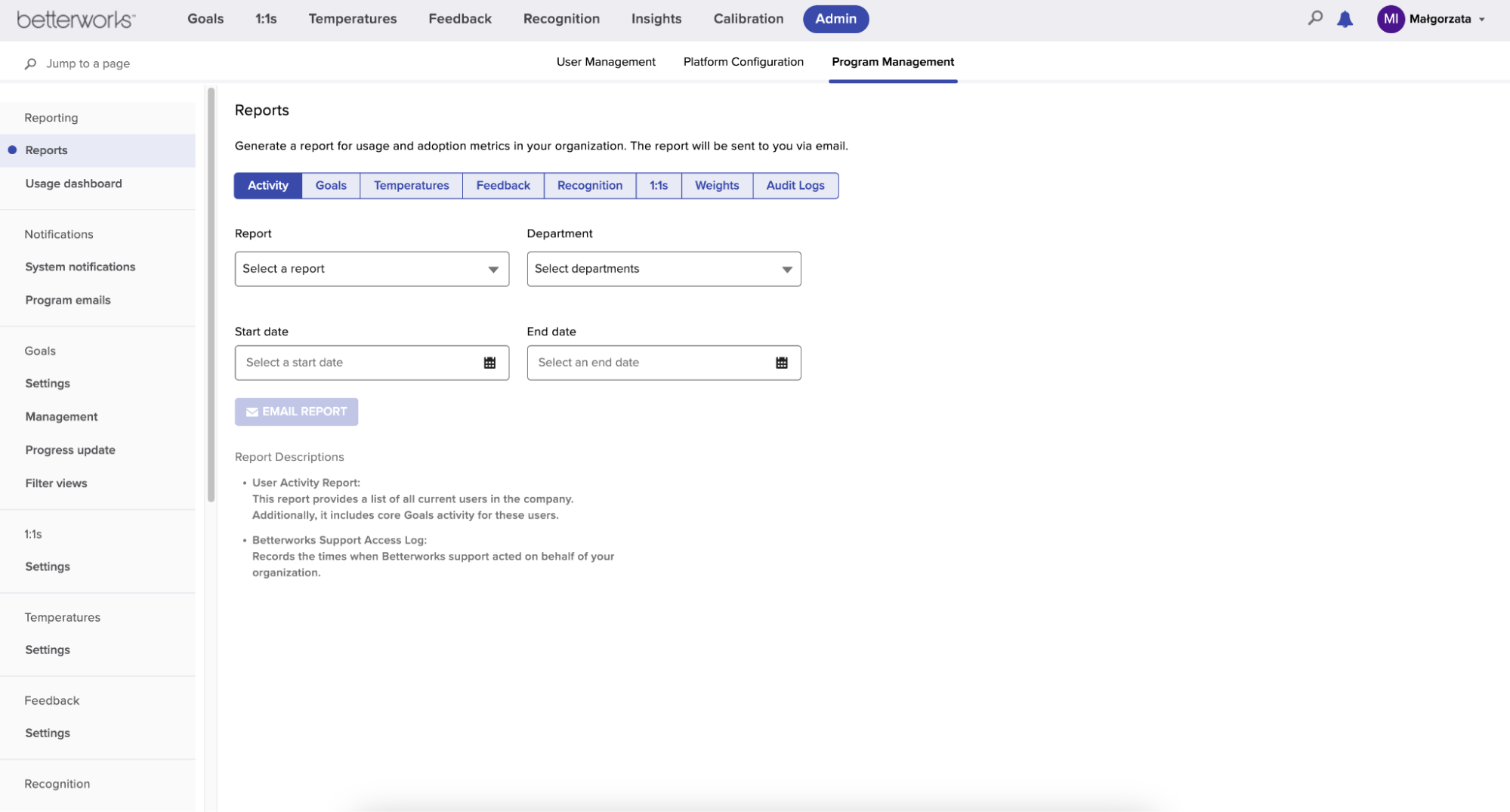Viewport: 1510px width, 812px height.
Task: Select the Activity report tab
Action: (x=268, y=186)
